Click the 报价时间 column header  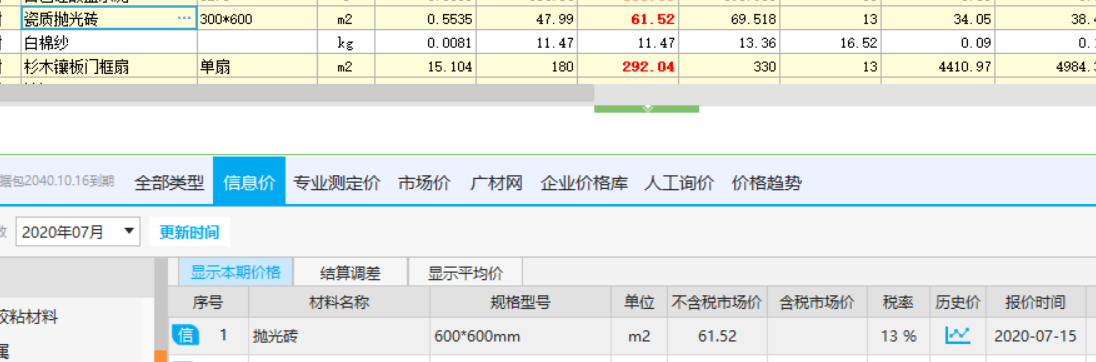click(x=1036, y=303)
